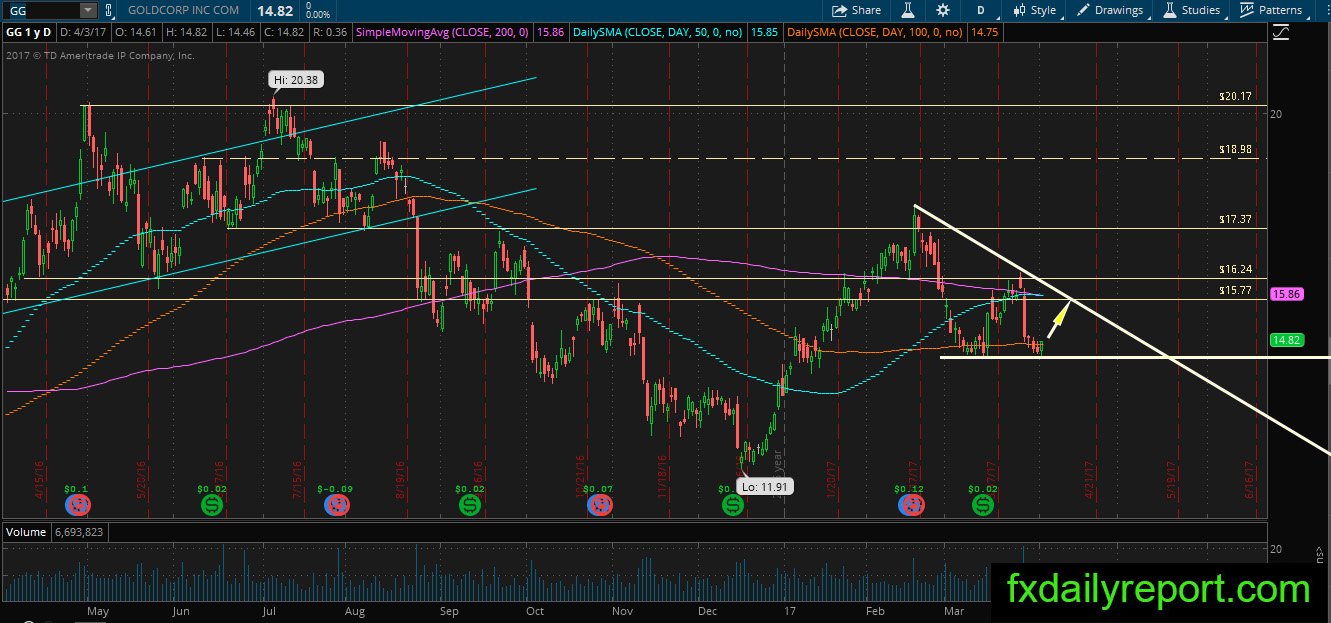The image size is (1331, 623).
Task: Click the flask Edit Studies icon
Action: (x=909, y=10)
